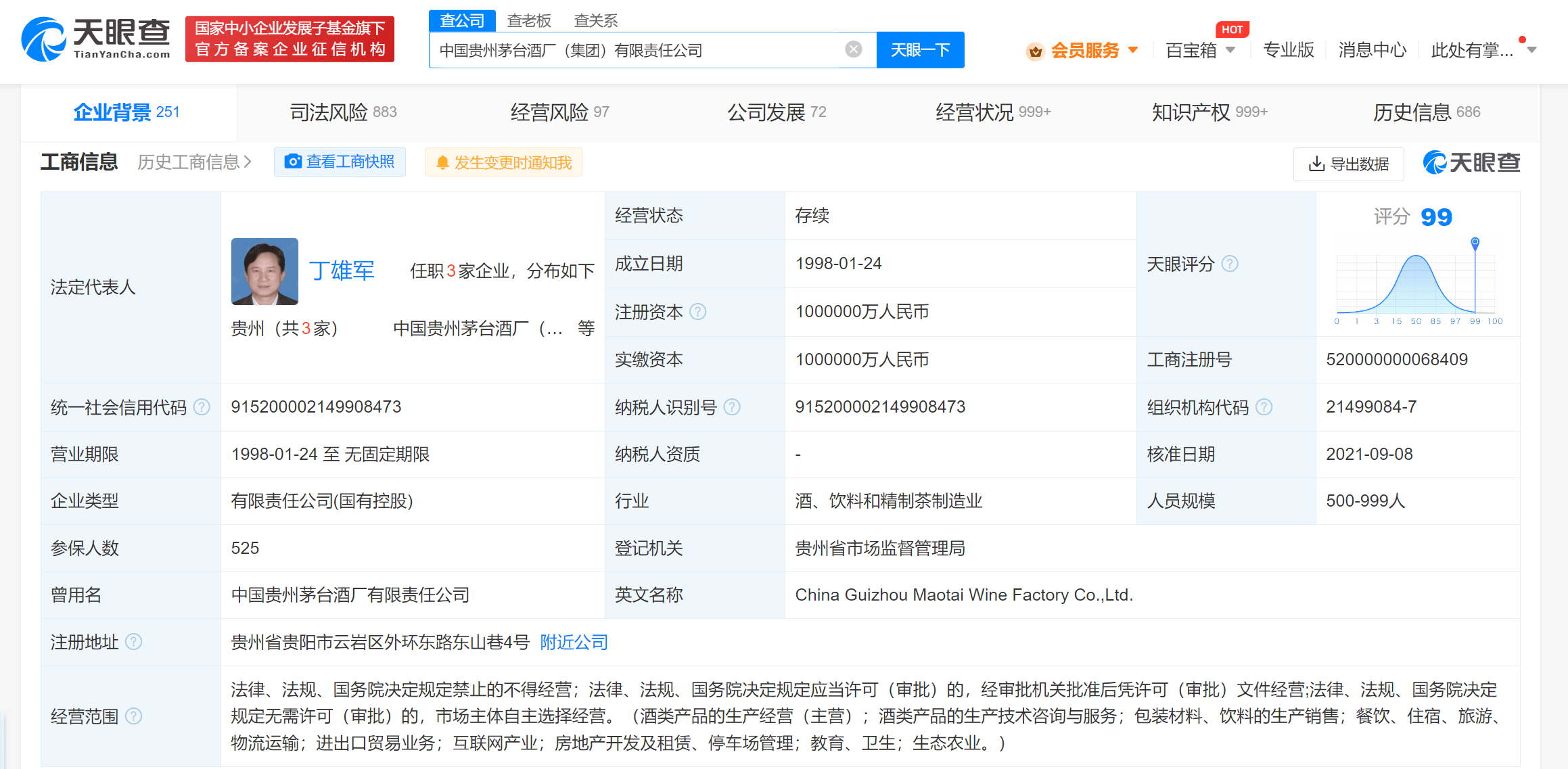Click the score marker on 天眼评分 chart

[x=1475, y=242]
